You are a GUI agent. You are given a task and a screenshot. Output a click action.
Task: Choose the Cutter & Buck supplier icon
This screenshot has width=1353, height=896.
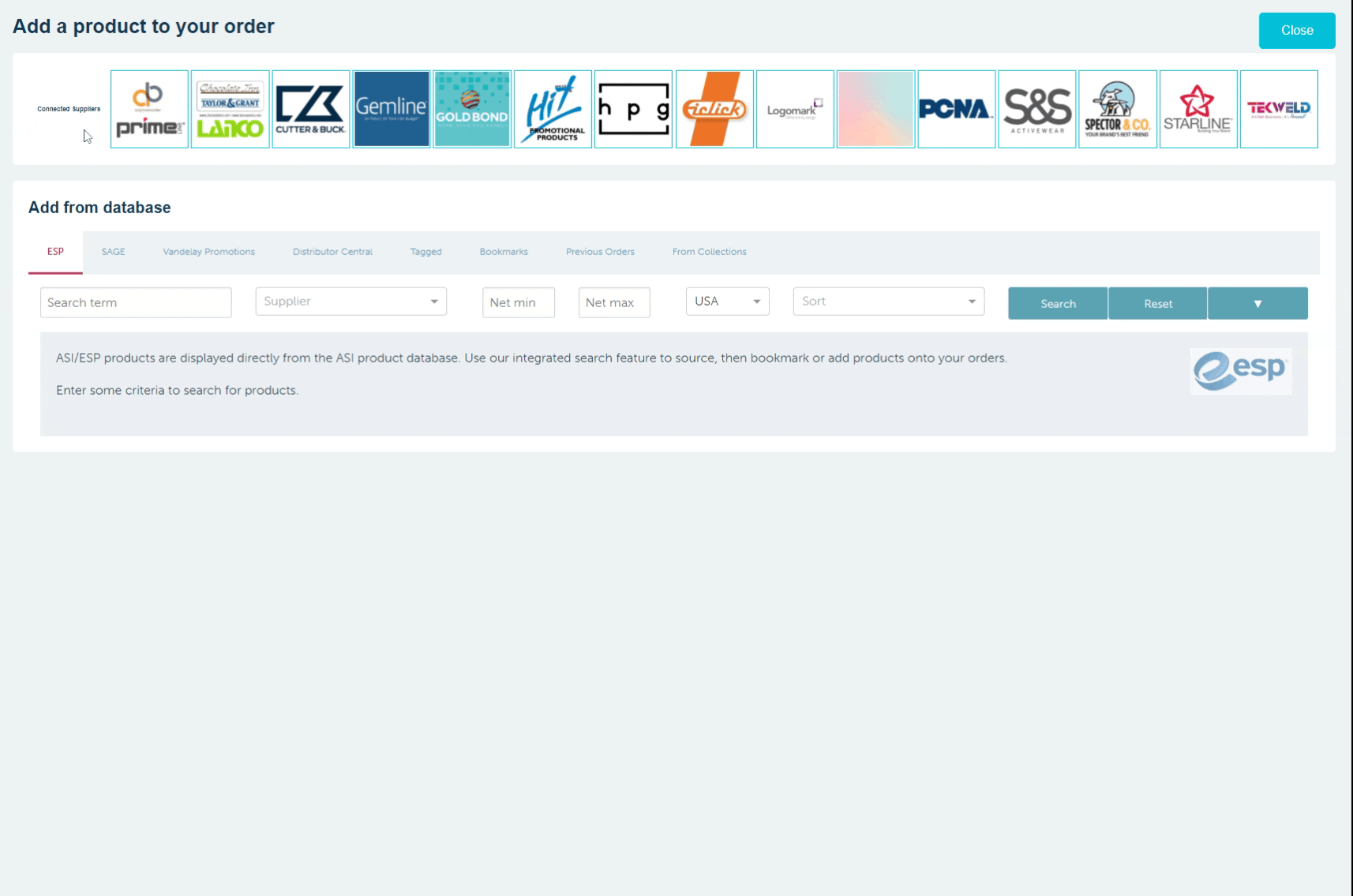tap(311, 109)
